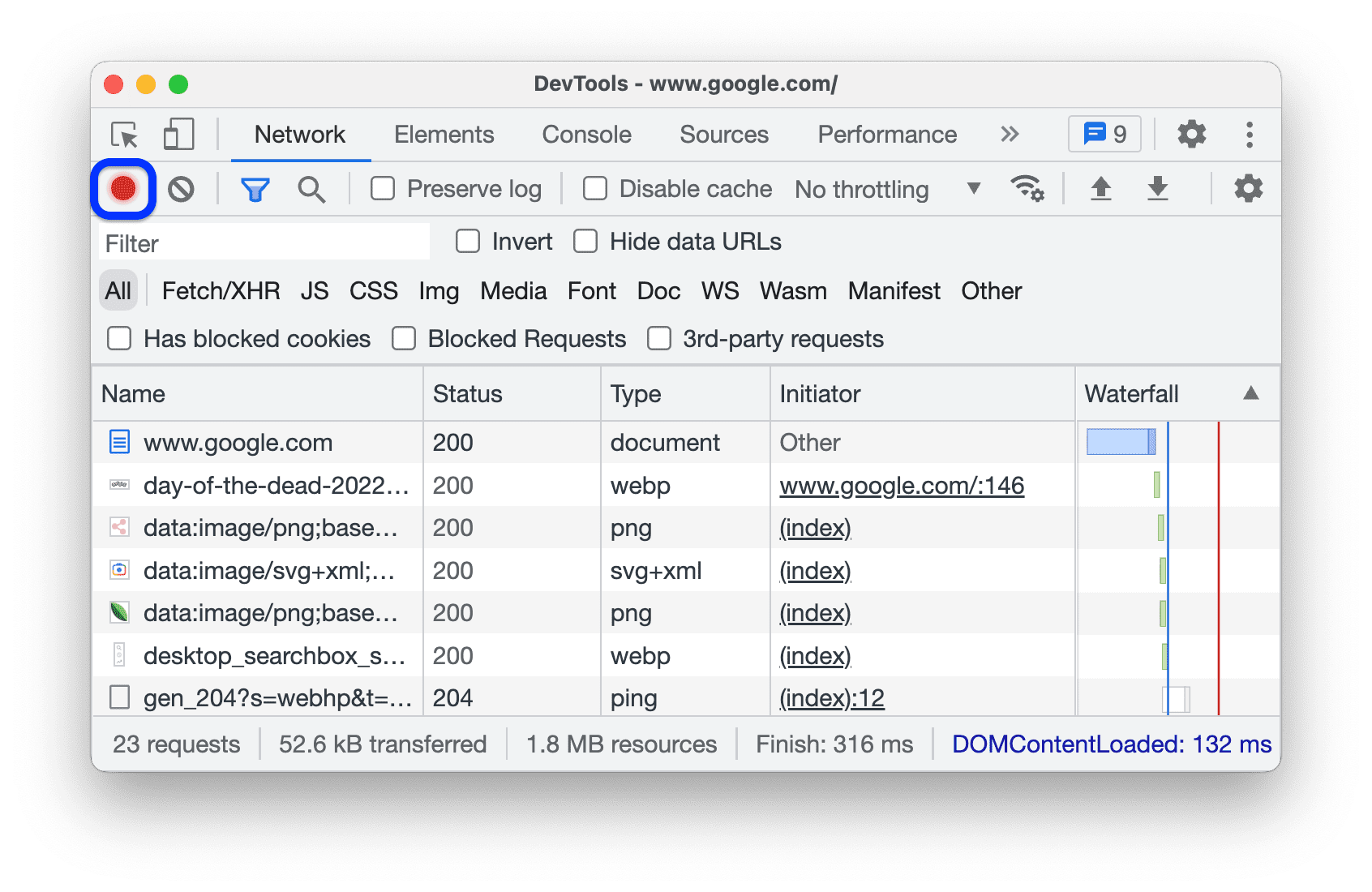Export network log as HAR
This screenshot has width=1372, height=892.
pyautogui.click(x=1157, y=188)
